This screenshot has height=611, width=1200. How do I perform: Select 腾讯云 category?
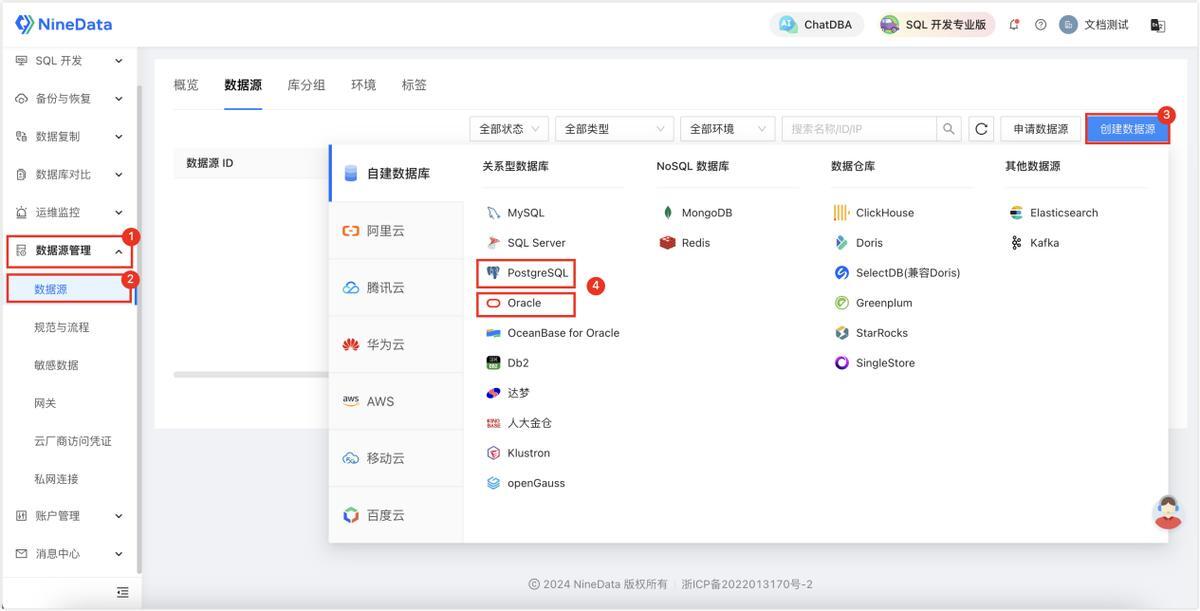[x=397, y=287]
